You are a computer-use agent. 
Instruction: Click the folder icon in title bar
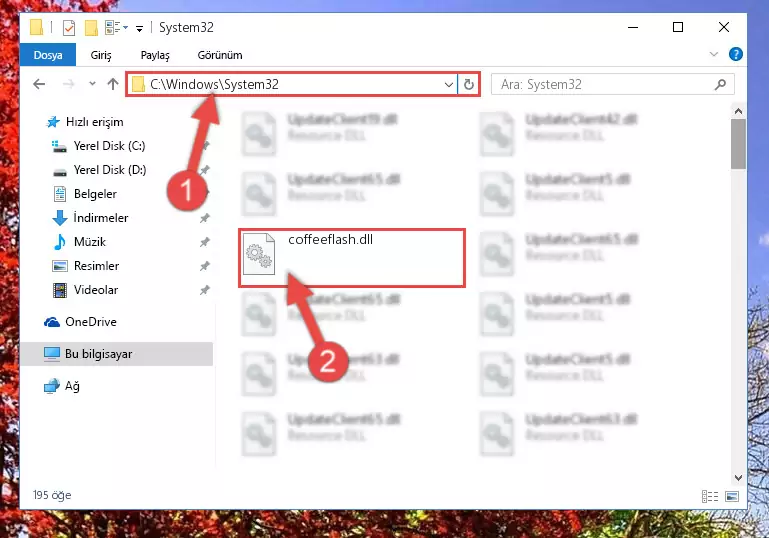[x=37, y=27]
